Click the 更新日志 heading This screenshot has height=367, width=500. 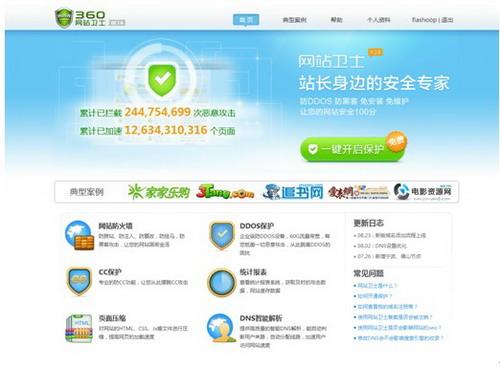click(x=368, y=223)
